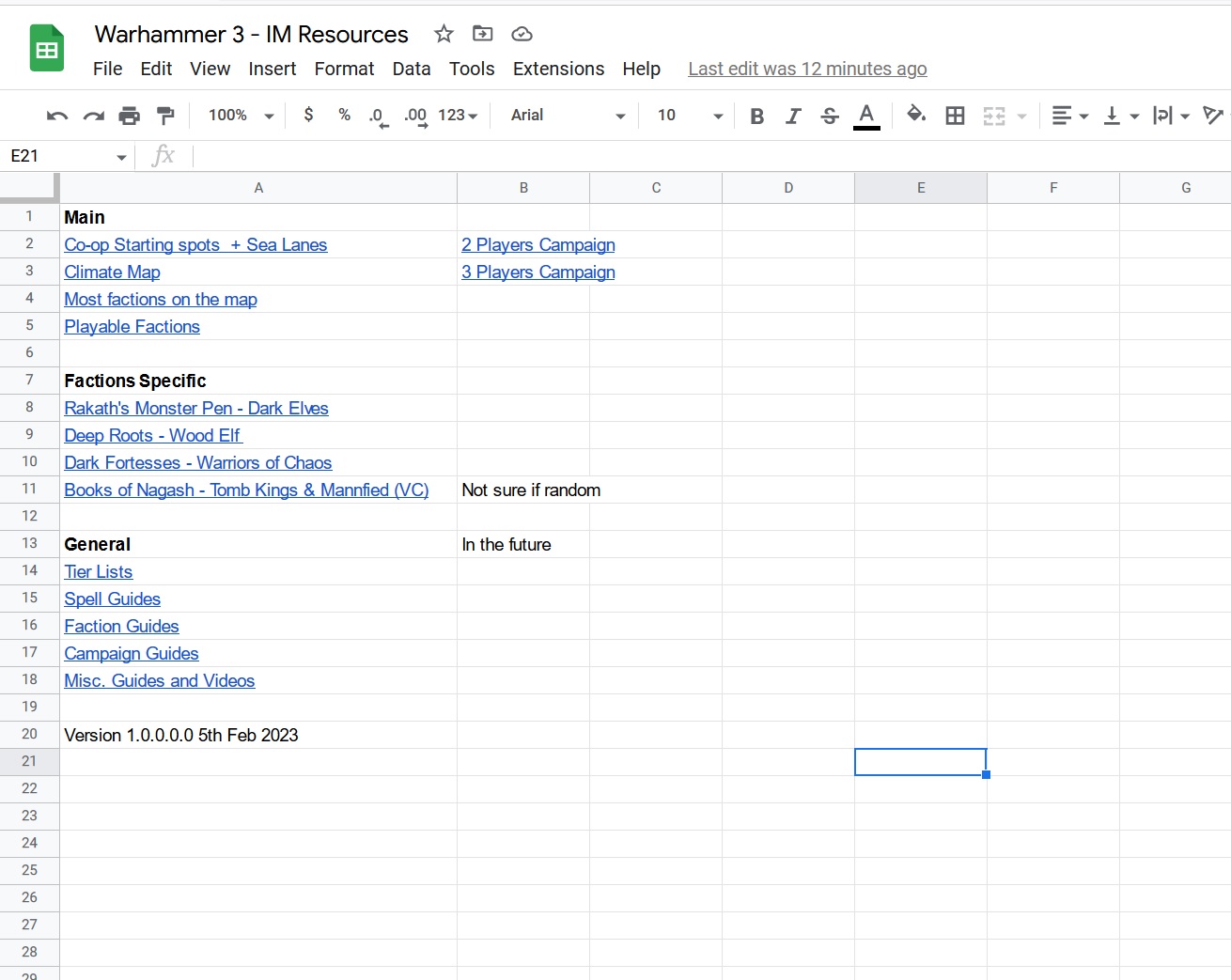The width and height of the screenshot is (1231, 980).
Task: Click the formula bar input
Action: [711, 156]
